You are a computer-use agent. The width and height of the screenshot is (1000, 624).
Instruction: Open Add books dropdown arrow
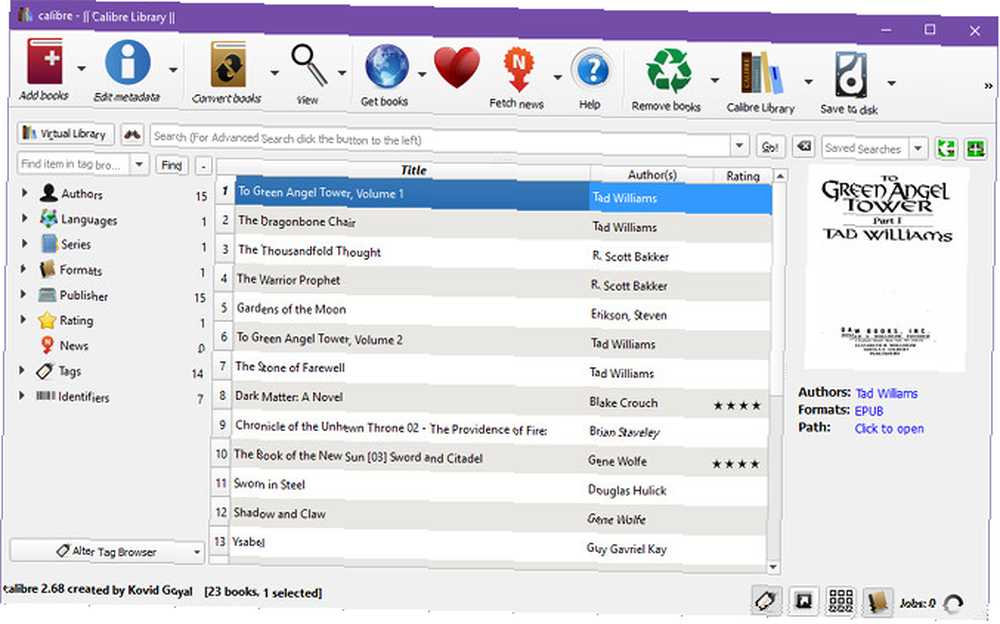81,68
